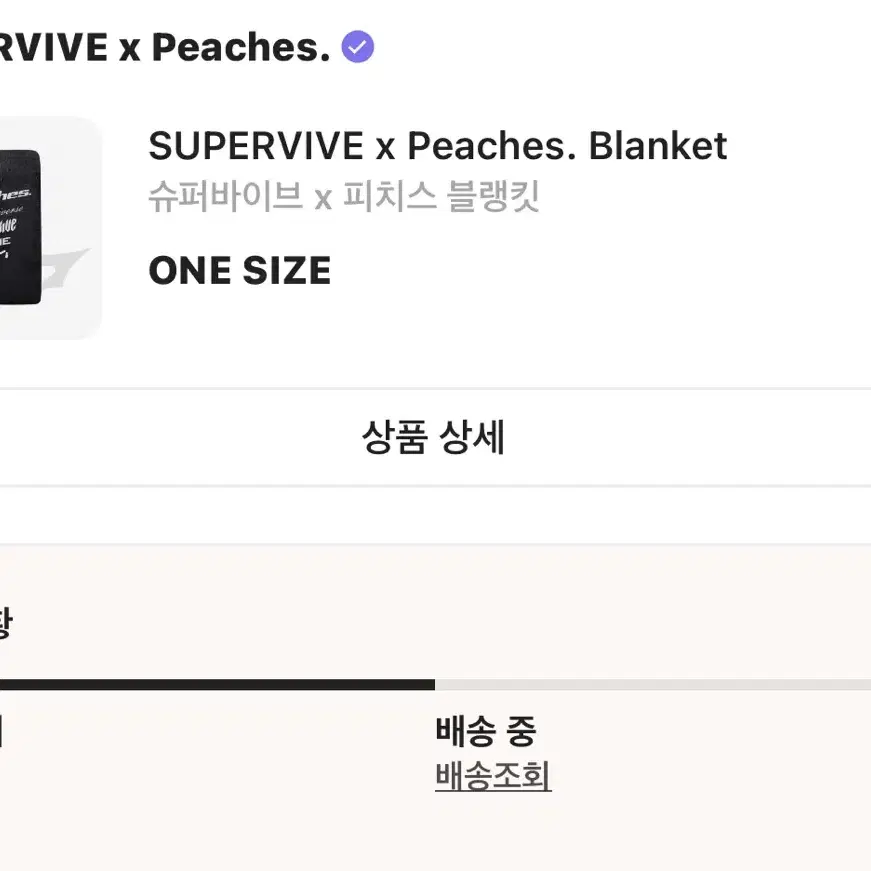This screenshot has width=871, height=871.
Task: Open the 상품 상세 product details button
Action: pyautogui.click(x=433, y=437)
